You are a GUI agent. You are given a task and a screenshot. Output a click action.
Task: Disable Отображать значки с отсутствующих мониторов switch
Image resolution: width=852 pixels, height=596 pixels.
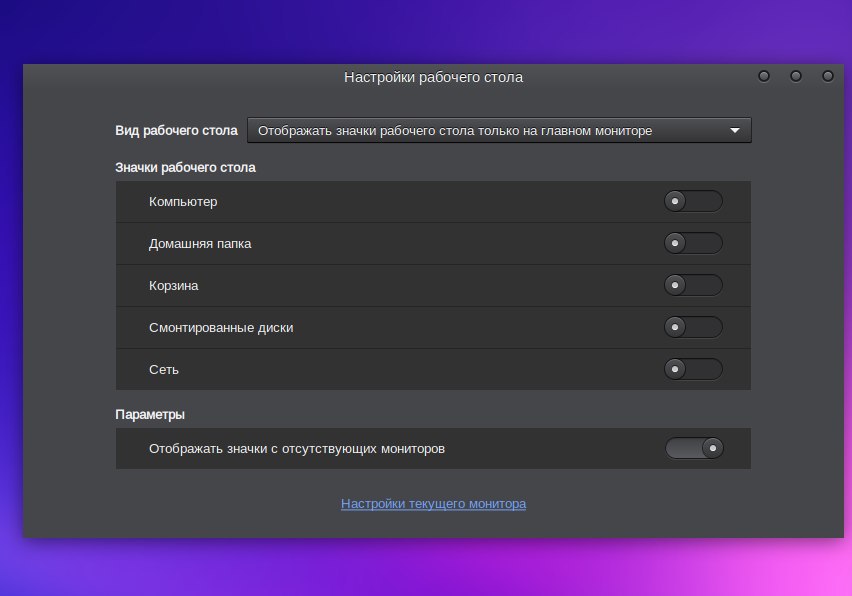point(694,448)
